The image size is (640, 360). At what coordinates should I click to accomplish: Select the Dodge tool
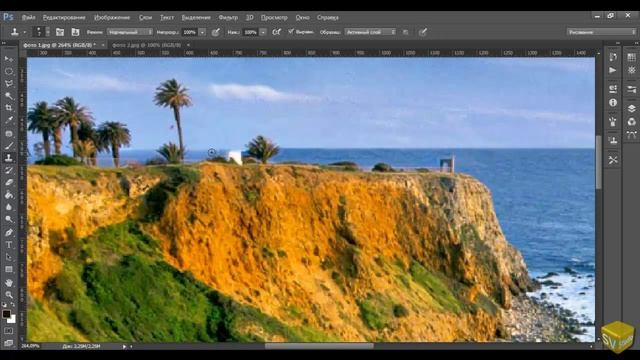tap(9, 219)
